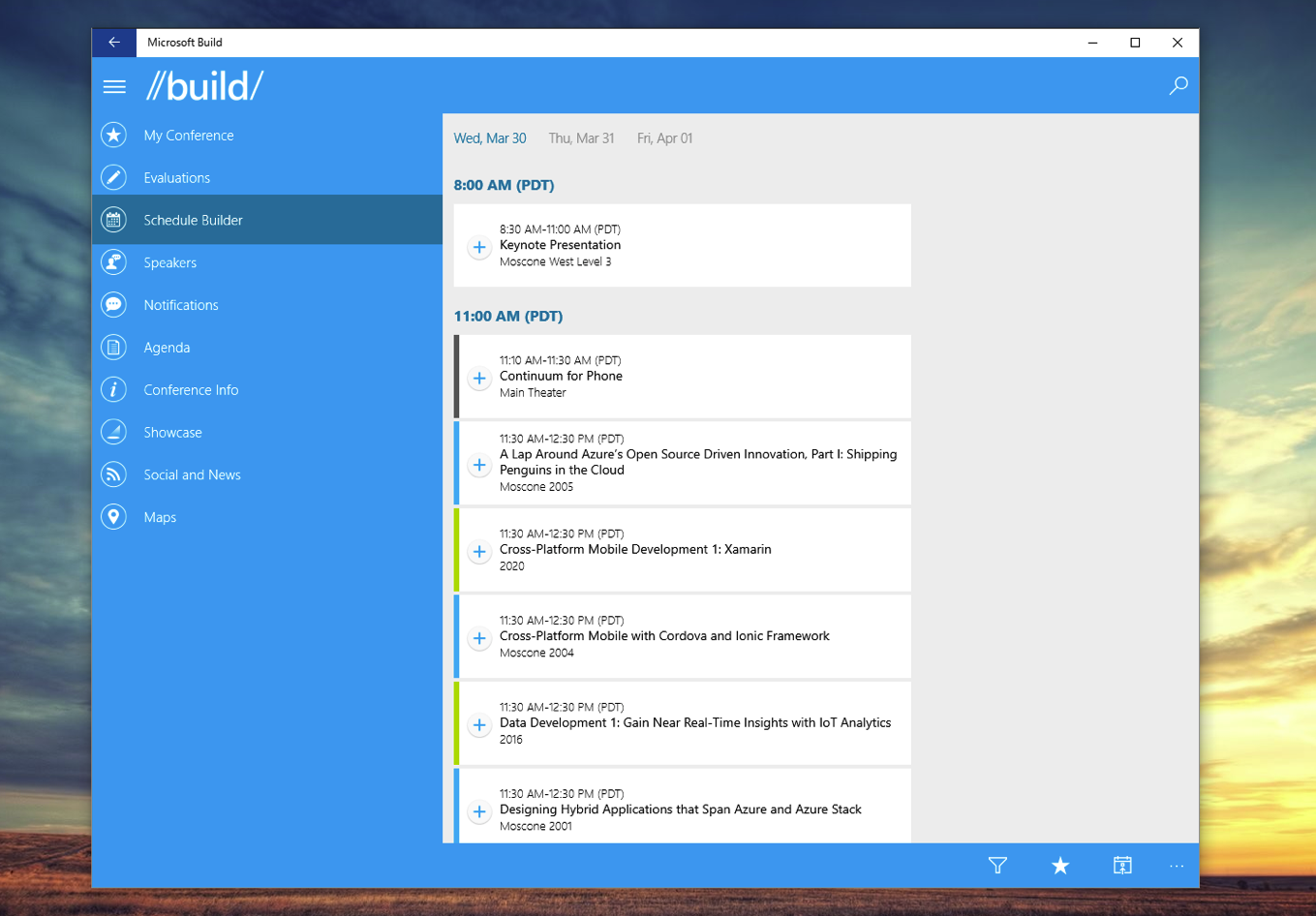Open more options ellipsis in bottom bar
Image resolution: width=1316 pixels, height=916 pixels.
[x=1177, y=866]
